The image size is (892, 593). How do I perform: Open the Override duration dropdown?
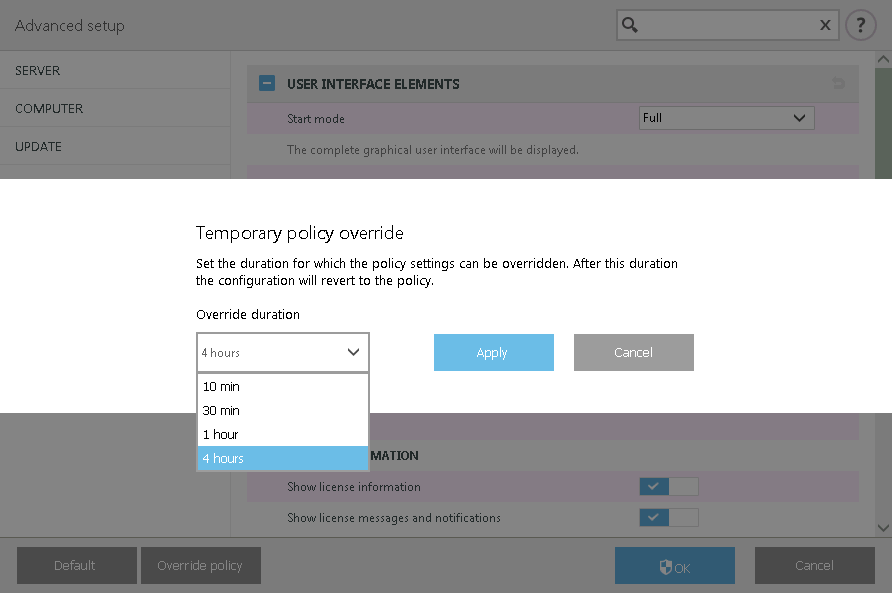(x=283, y=352)
